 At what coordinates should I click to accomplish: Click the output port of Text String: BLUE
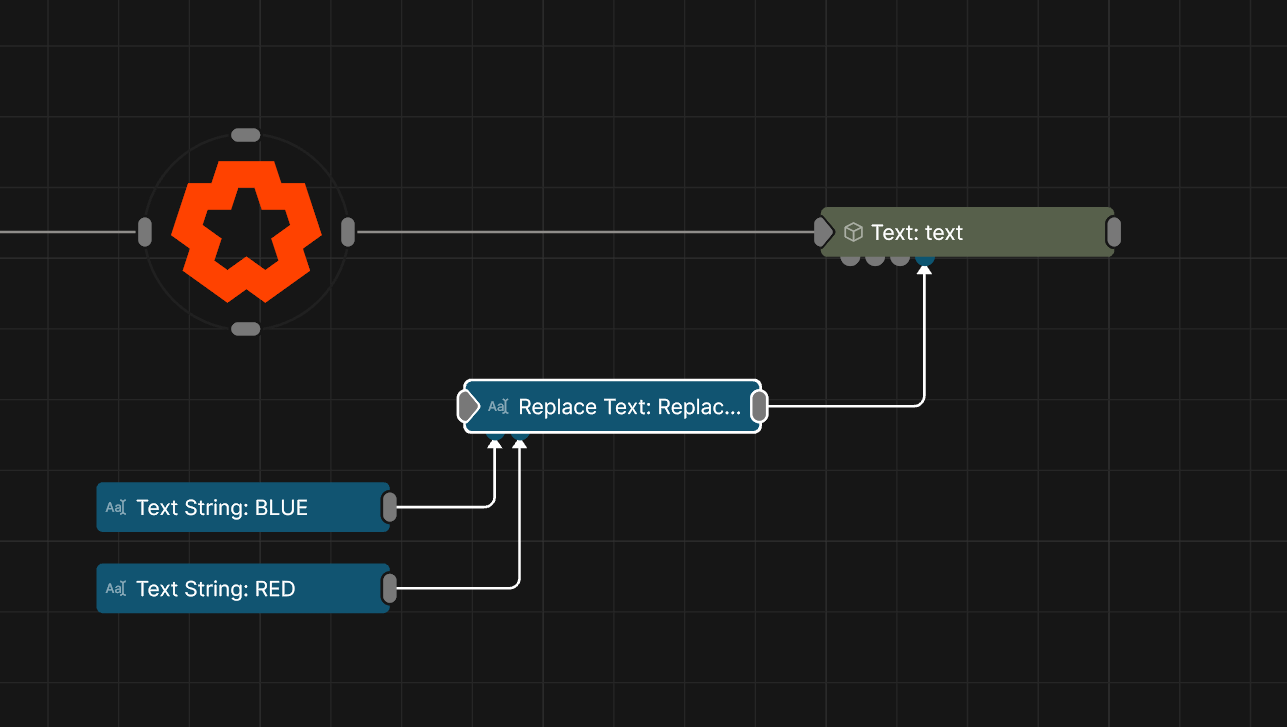[x=389, y=508]
